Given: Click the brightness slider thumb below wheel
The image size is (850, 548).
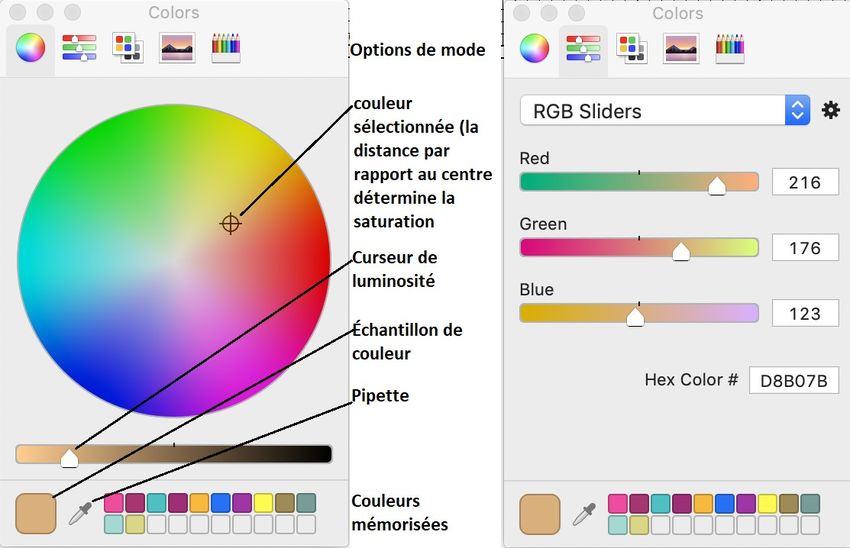Looking at the screenshot, I should [x=69, y=459].
